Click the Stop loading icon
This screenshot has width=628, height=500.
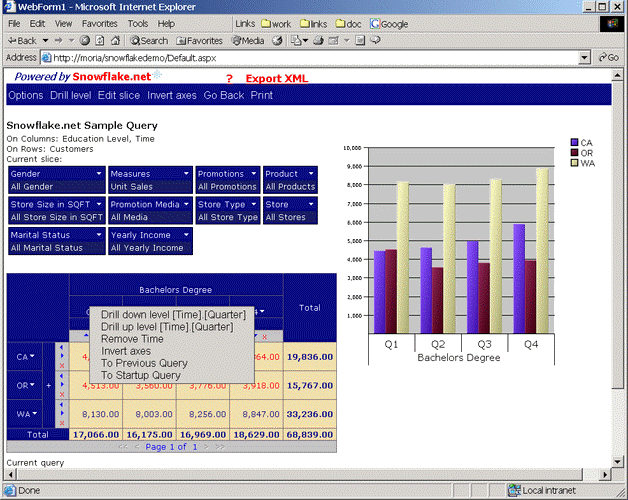[85, 40]
